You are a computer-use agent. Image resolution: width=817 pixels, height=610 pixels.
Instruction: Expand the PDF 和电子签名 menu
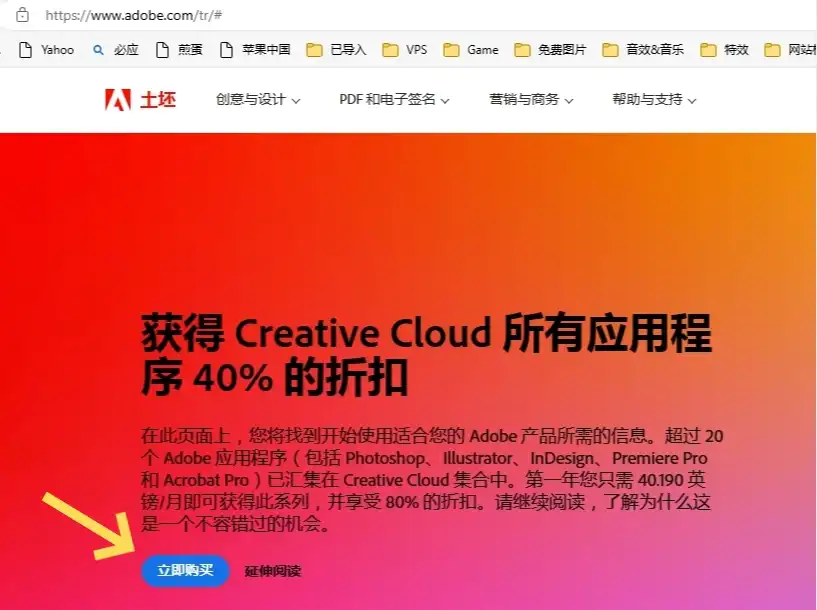pyautogui.click(x=394, y=99)
